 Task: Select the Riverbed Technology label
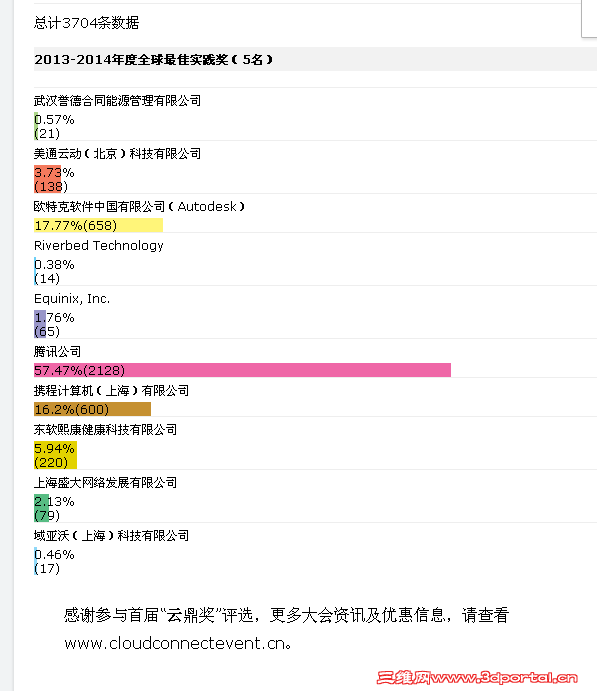[99, 245]
